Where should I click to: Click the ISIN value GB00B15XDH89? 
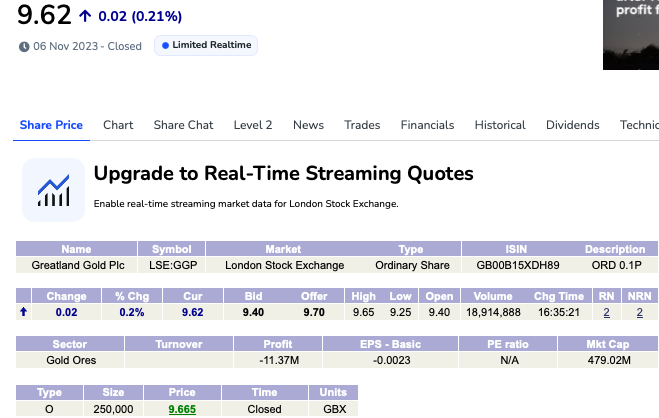[x=518, y=266]
